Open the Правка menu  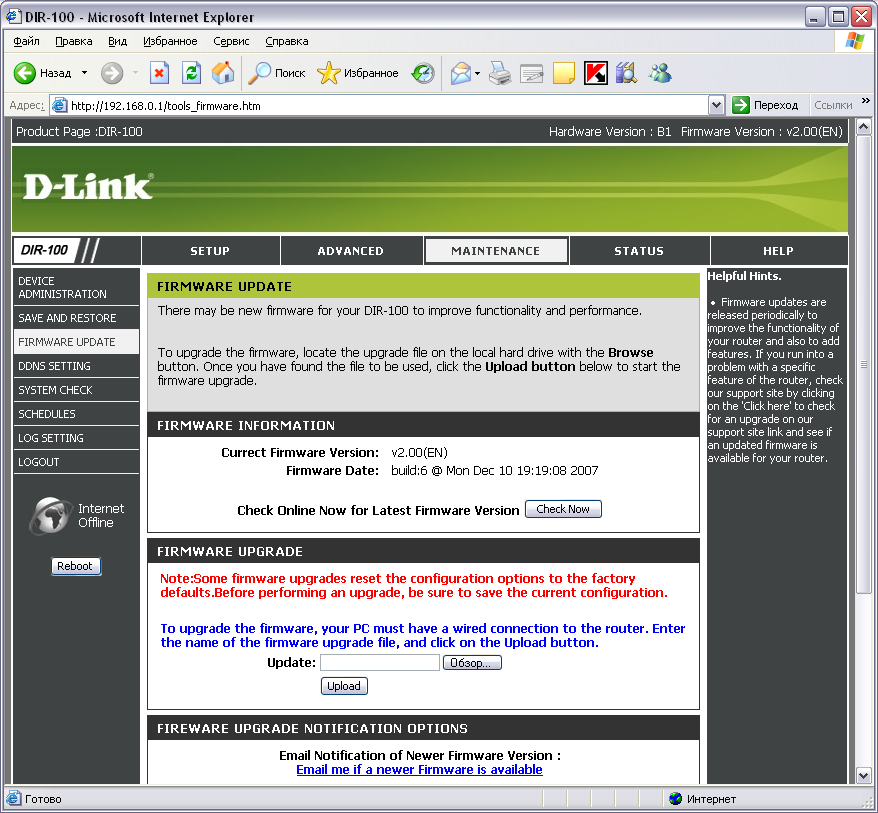pyautogui.click(x=73, y=41)
